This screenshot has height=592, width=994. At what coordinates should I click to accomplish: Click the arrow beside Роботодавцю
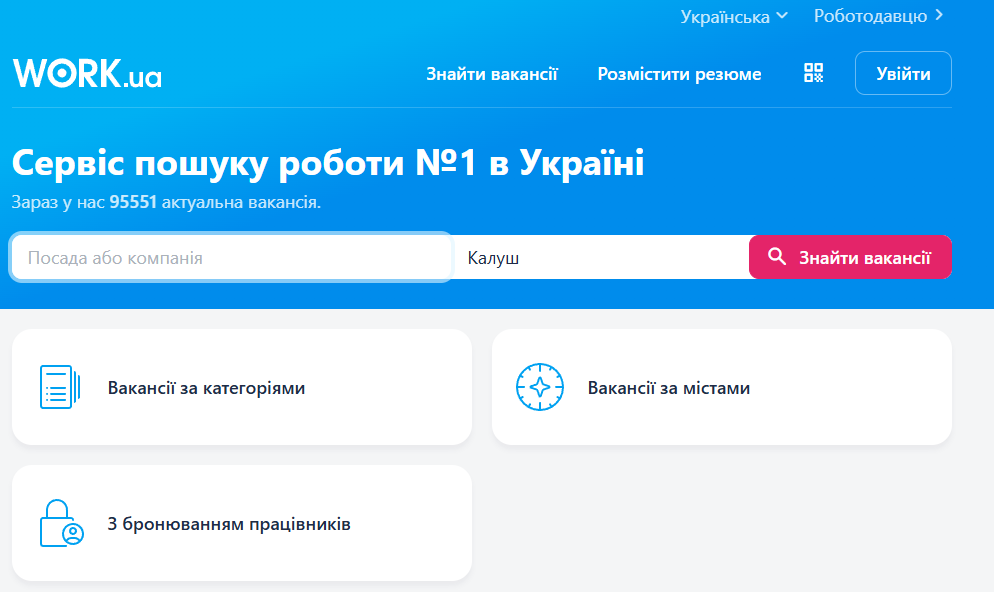click(x=939, y=15)
